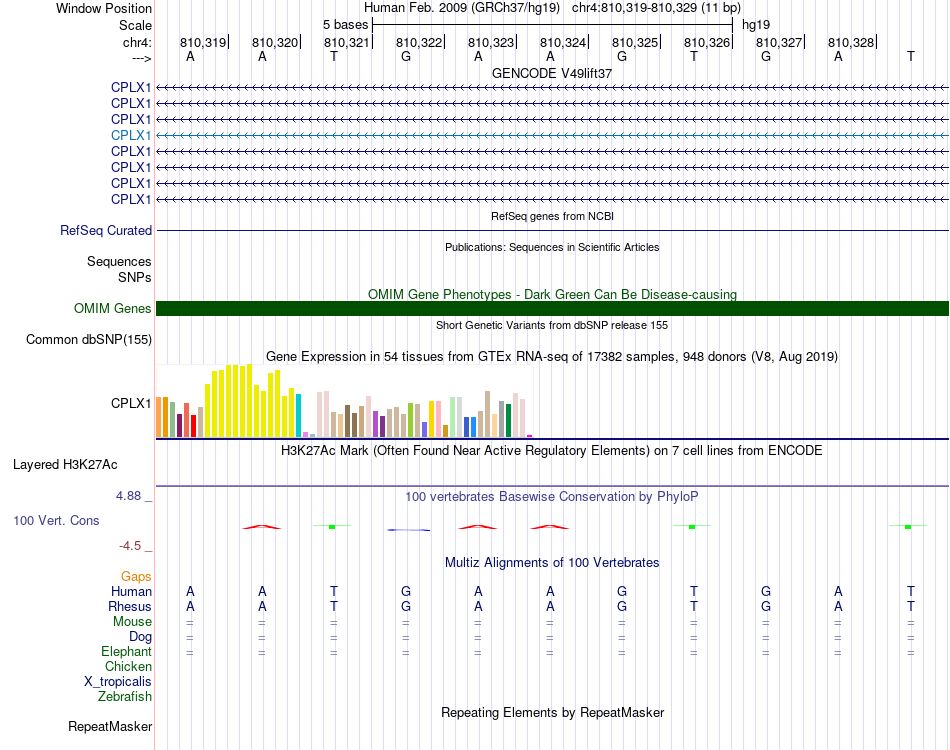Click the first green PhyloP conservation mark
This screenshot has width=950, height=750.
[332, 526]
